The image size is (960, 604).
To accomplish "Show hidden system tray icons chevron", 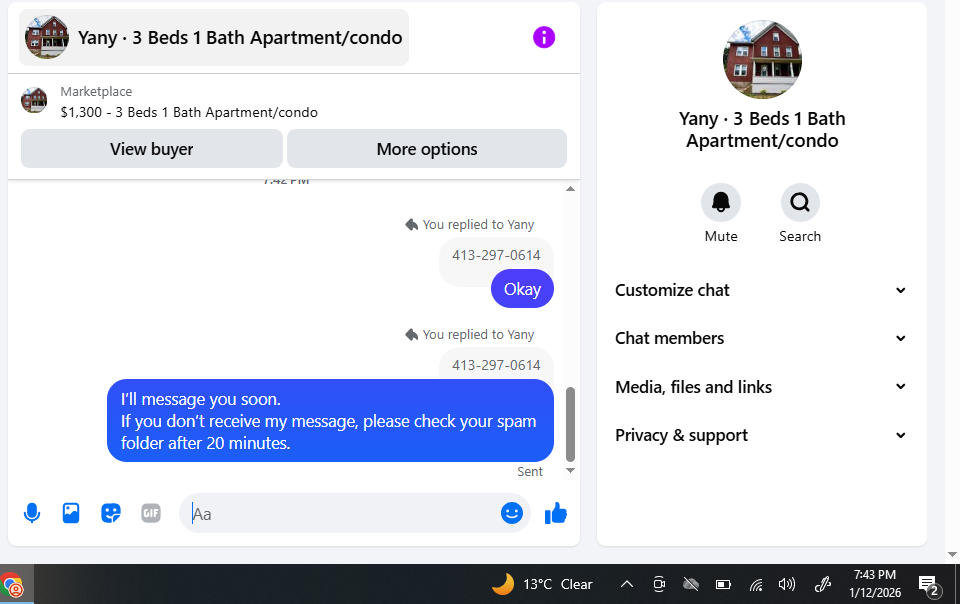I will coord(626,584).
